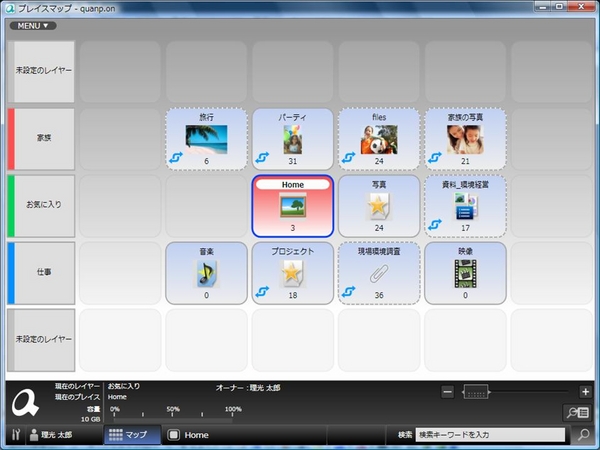Click the map zoom slider handle
Viewport: 600px width, 450px height.
click(x=475, y=391)
